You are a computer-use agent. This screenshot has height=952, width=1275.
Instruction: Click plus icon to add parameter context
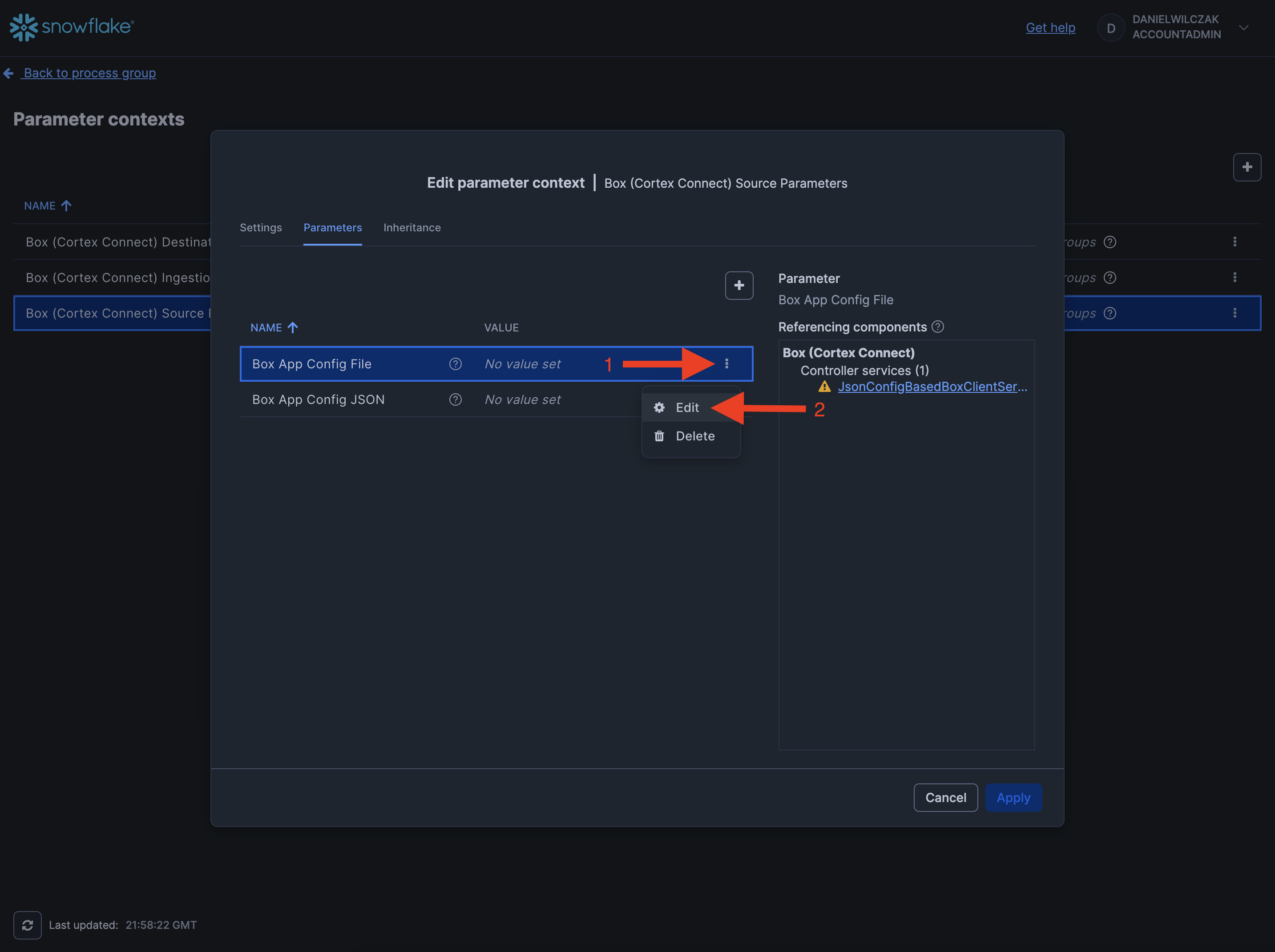pos(1247,167)
